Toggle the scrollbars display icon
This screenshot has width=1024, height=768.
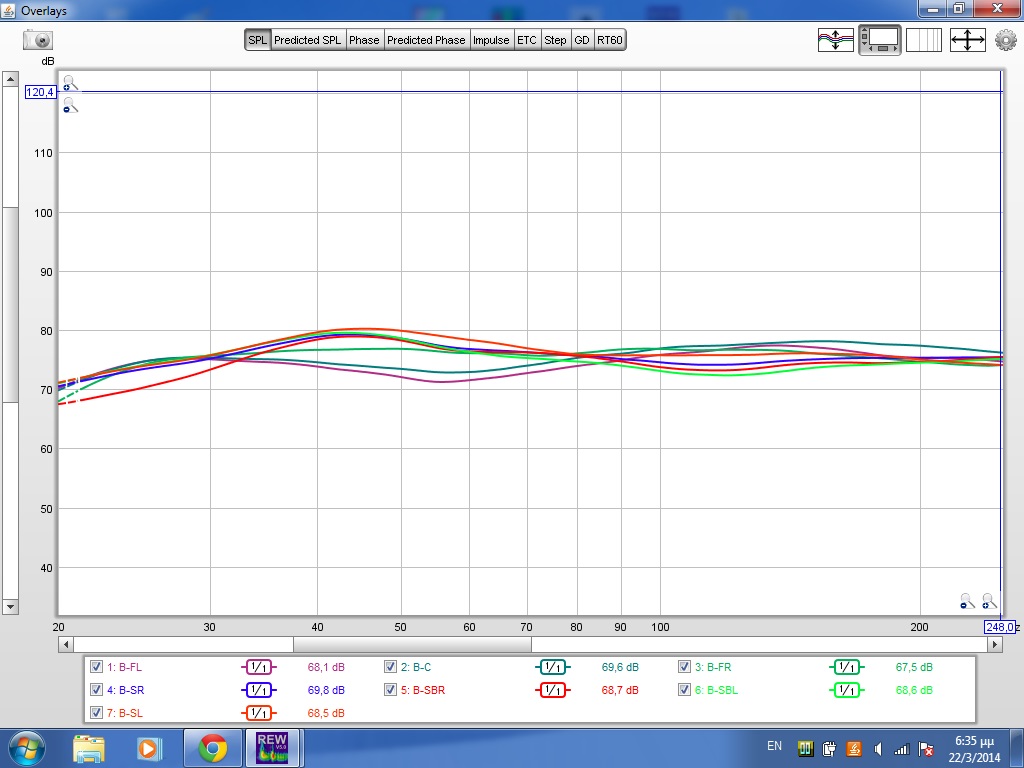coord(880,40)
